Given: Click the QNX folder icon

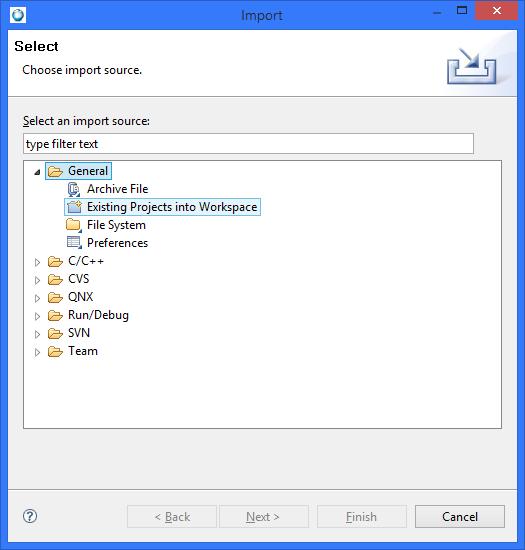Looking at the screenshot, I should 55,297.
